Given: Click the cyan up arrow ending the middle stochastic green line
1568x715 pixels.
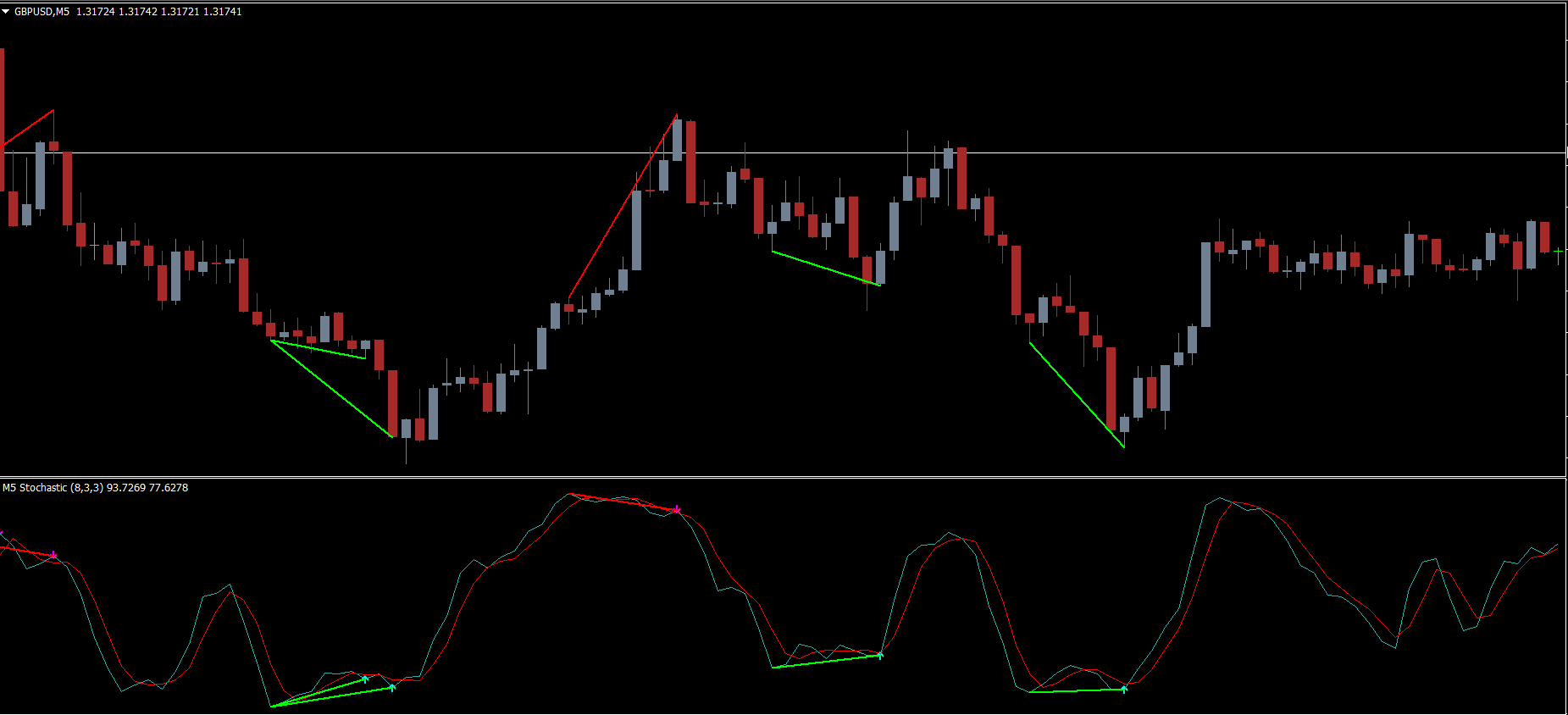Looking at the screenshot, I should (x=880, y=655).
